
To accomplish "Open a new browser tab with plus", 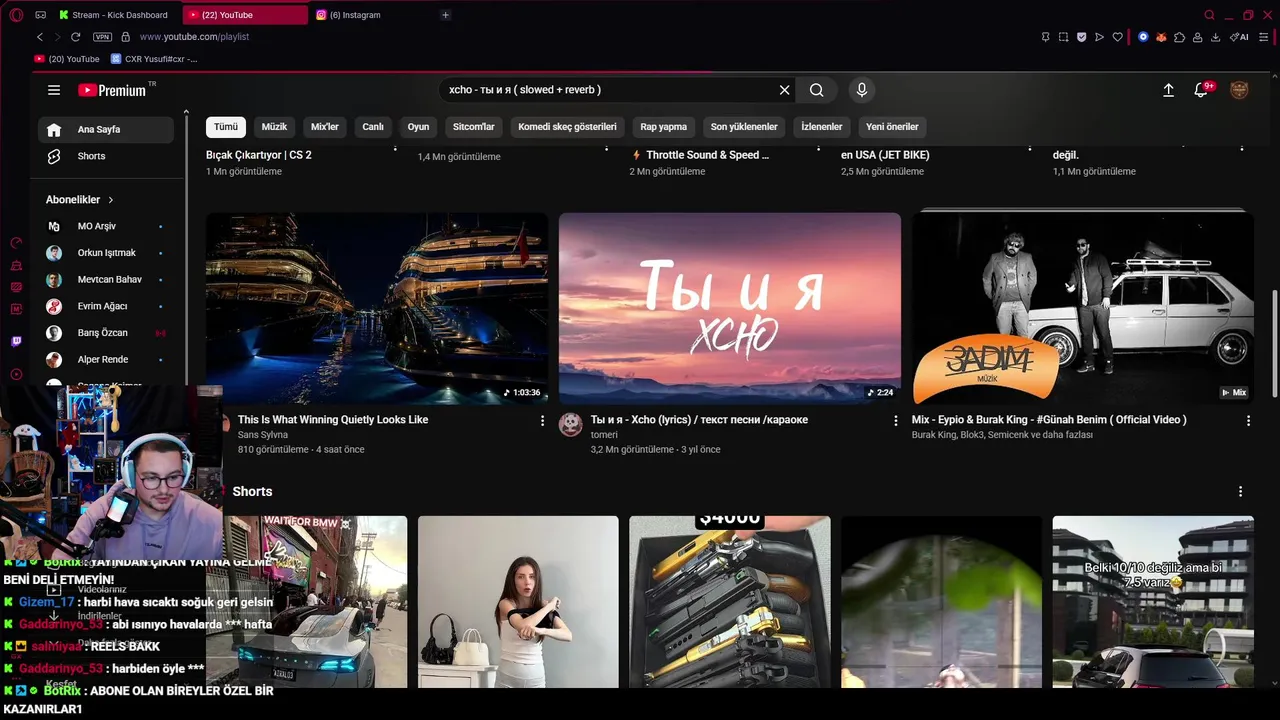I will coord(445,15).
